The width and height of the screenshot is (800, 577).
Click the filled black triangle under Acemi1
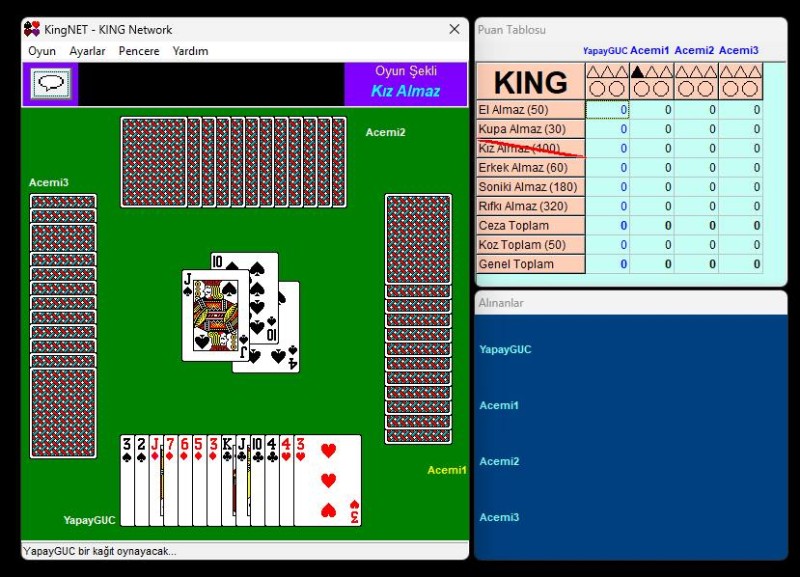pyautogui.click(x=637, y=72)
